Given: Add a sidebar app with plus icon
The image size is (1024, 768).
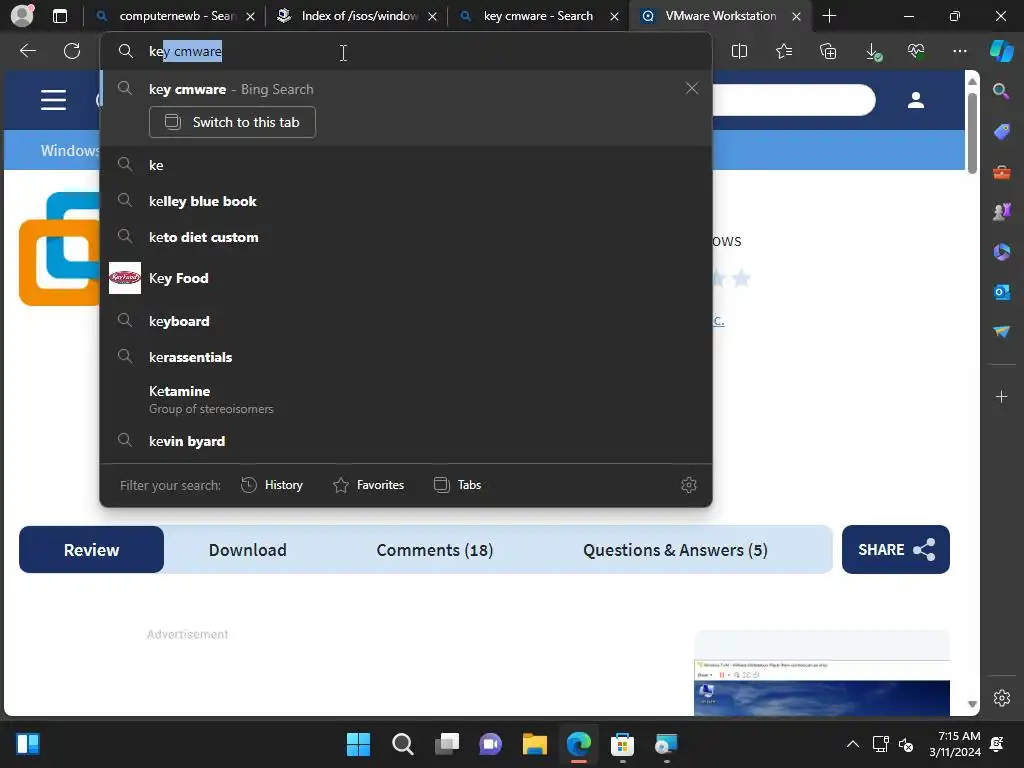Looking at the screenshot, I should coord(1001,396).
